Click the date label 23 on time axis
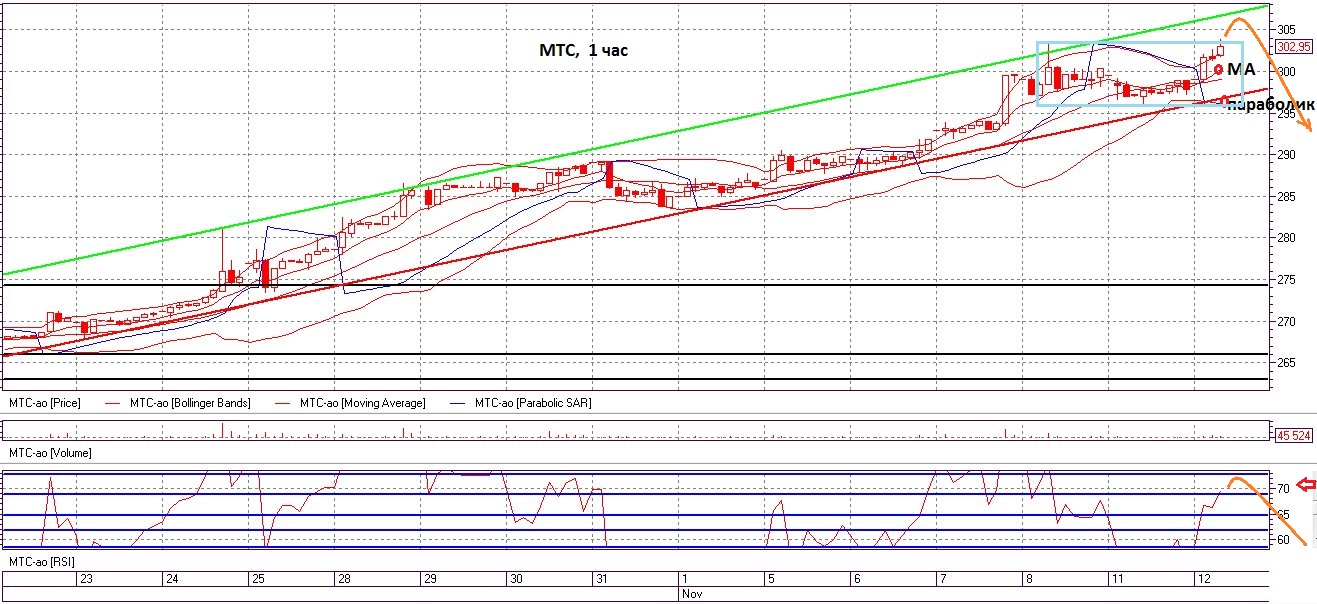 (x=87, y=579)
